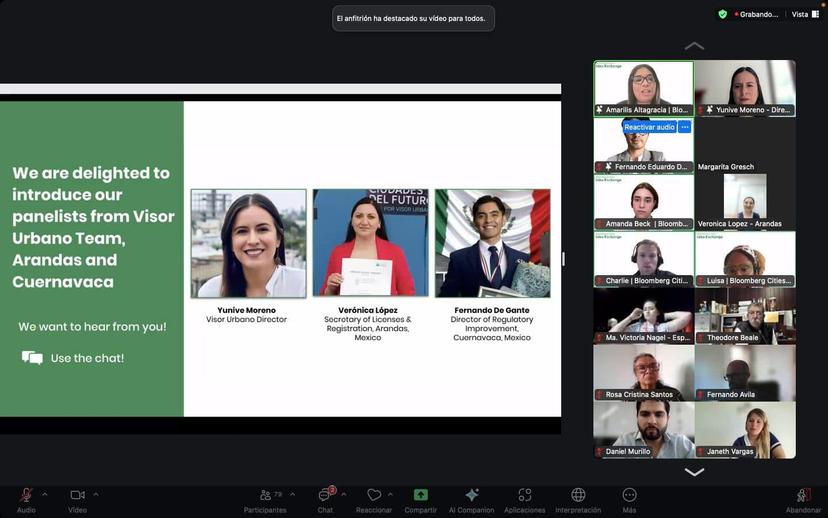This screenshot has width=828, height=518.
Task: Click Abandonar to leave the meeting
Action: [803, 496]
